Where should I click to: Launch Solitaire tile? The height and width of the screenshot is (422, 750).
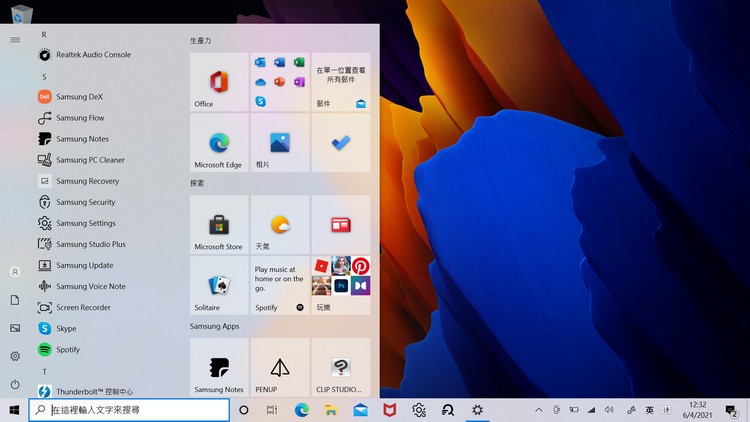pyautogui.click(x=219, y=285)
